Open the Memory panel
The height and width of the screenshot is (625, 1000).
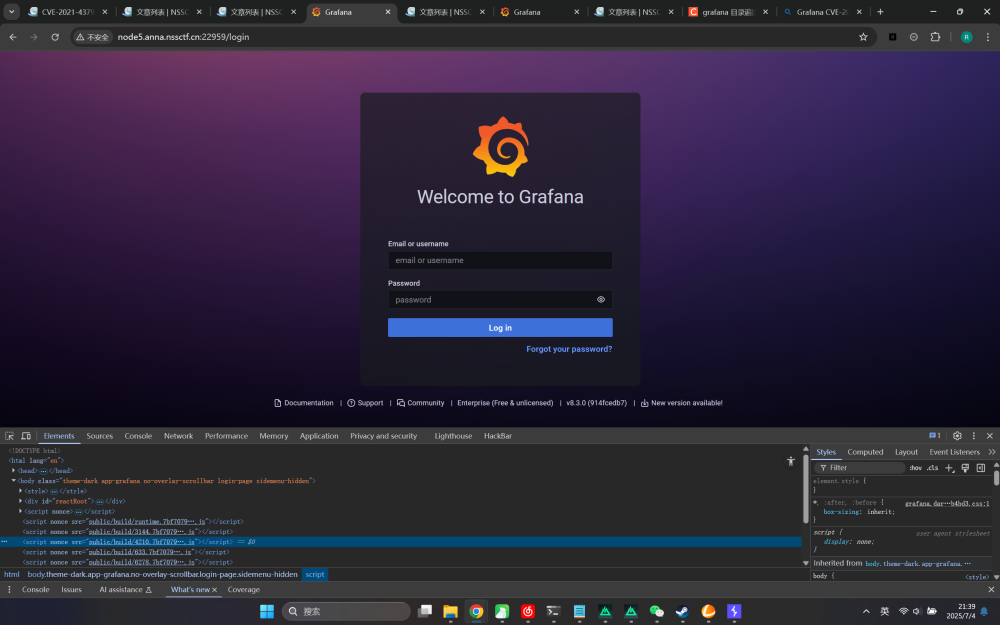pyautogui.click(x=274, y=436)
